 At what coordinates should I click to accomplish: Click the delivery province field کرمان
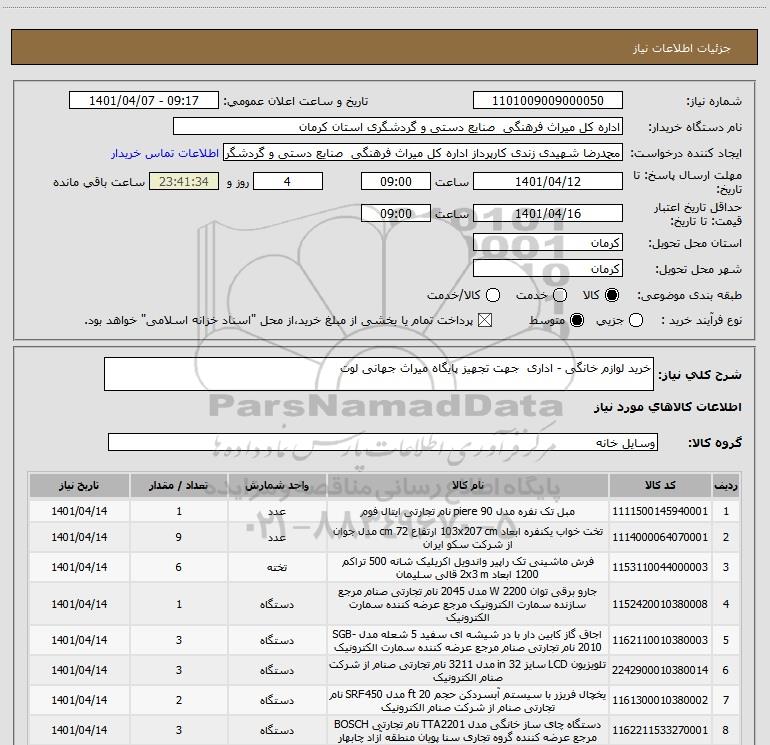pyautogui.click(x=548, y=243)
